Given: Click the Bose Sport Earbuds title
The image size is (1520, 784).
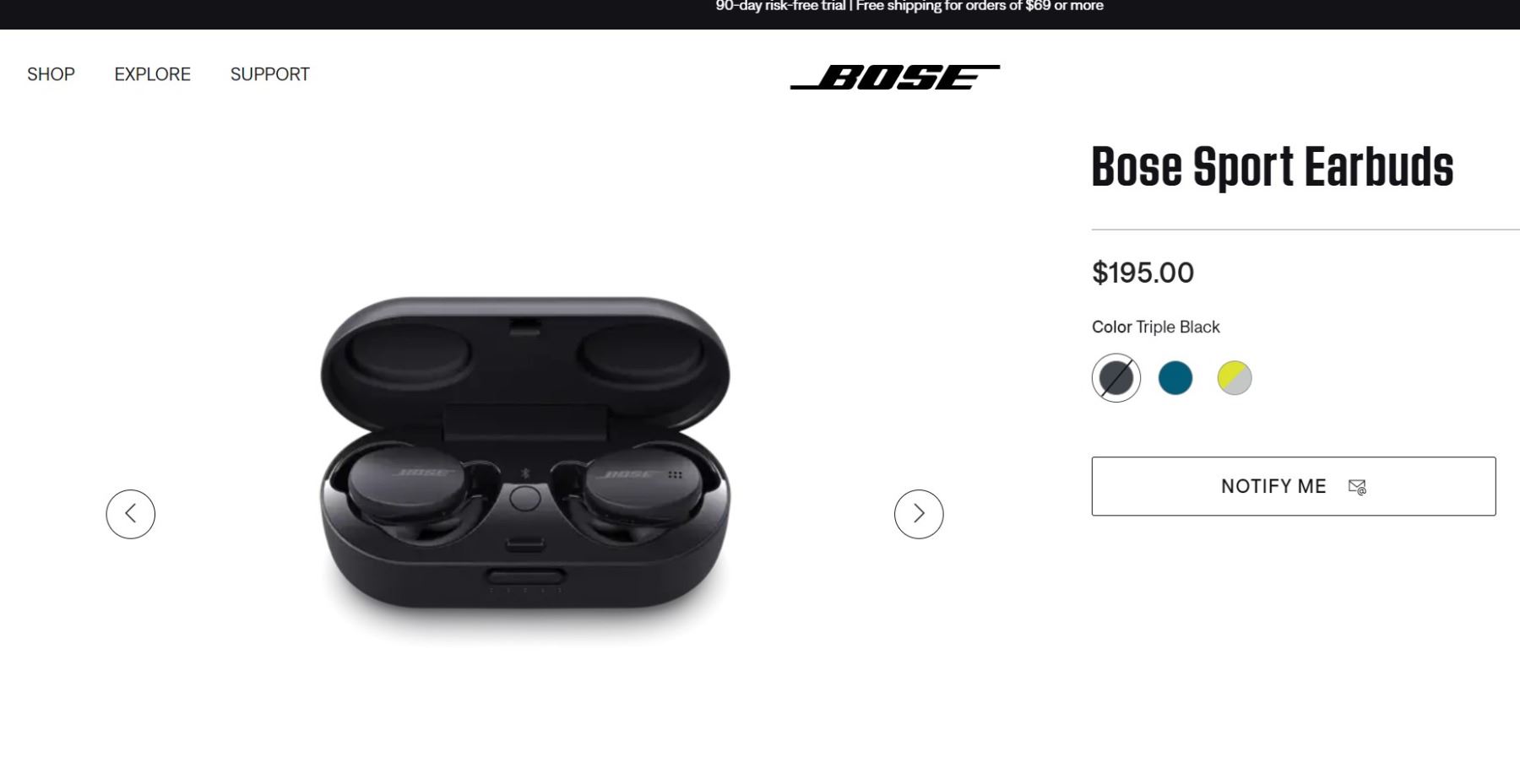Looking at the screenshot, I should coord(1273,166).
